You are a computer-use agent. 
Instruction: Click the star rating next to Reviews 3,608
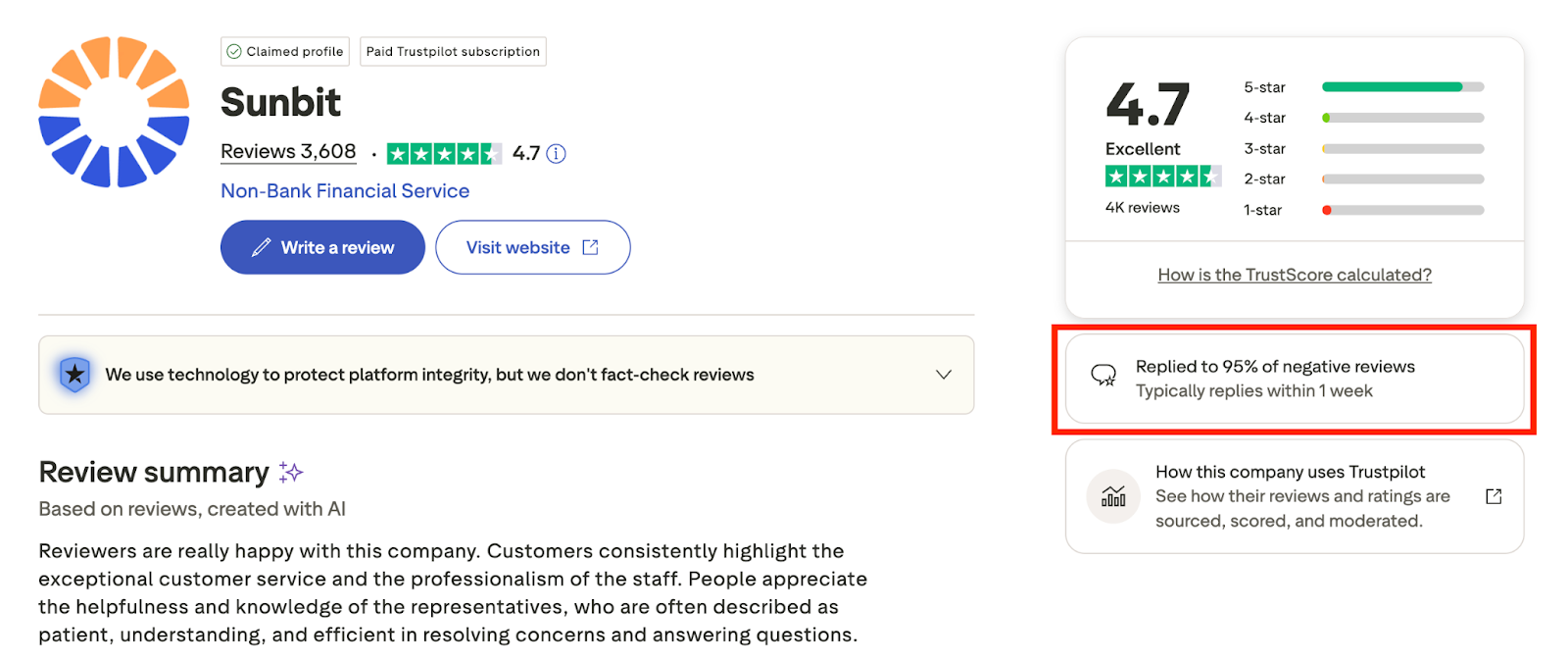tap(444, 154)
